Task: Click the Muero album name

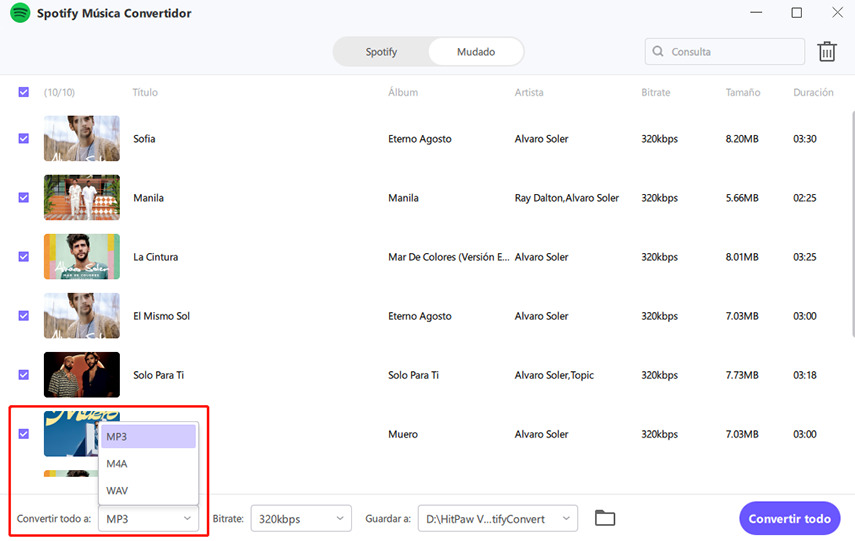Action: pyautogui.click(x=403, y=434)
